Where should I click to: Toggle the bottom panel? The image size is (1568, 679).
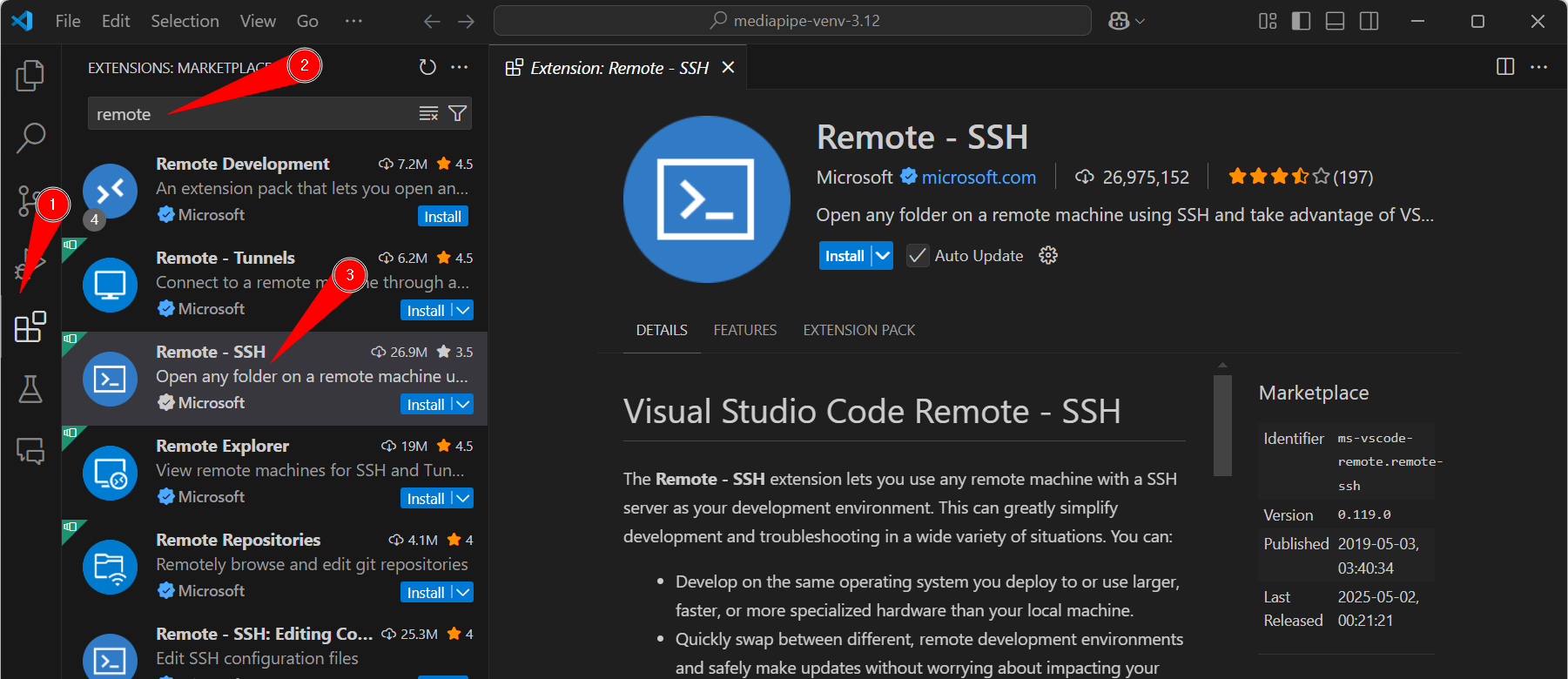pyautogui.click(x=1335, y=21)
